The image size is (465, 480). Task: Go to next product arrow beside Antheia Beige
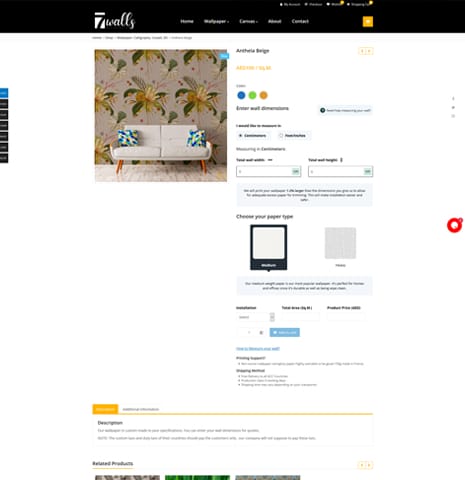tap(369, 51)
